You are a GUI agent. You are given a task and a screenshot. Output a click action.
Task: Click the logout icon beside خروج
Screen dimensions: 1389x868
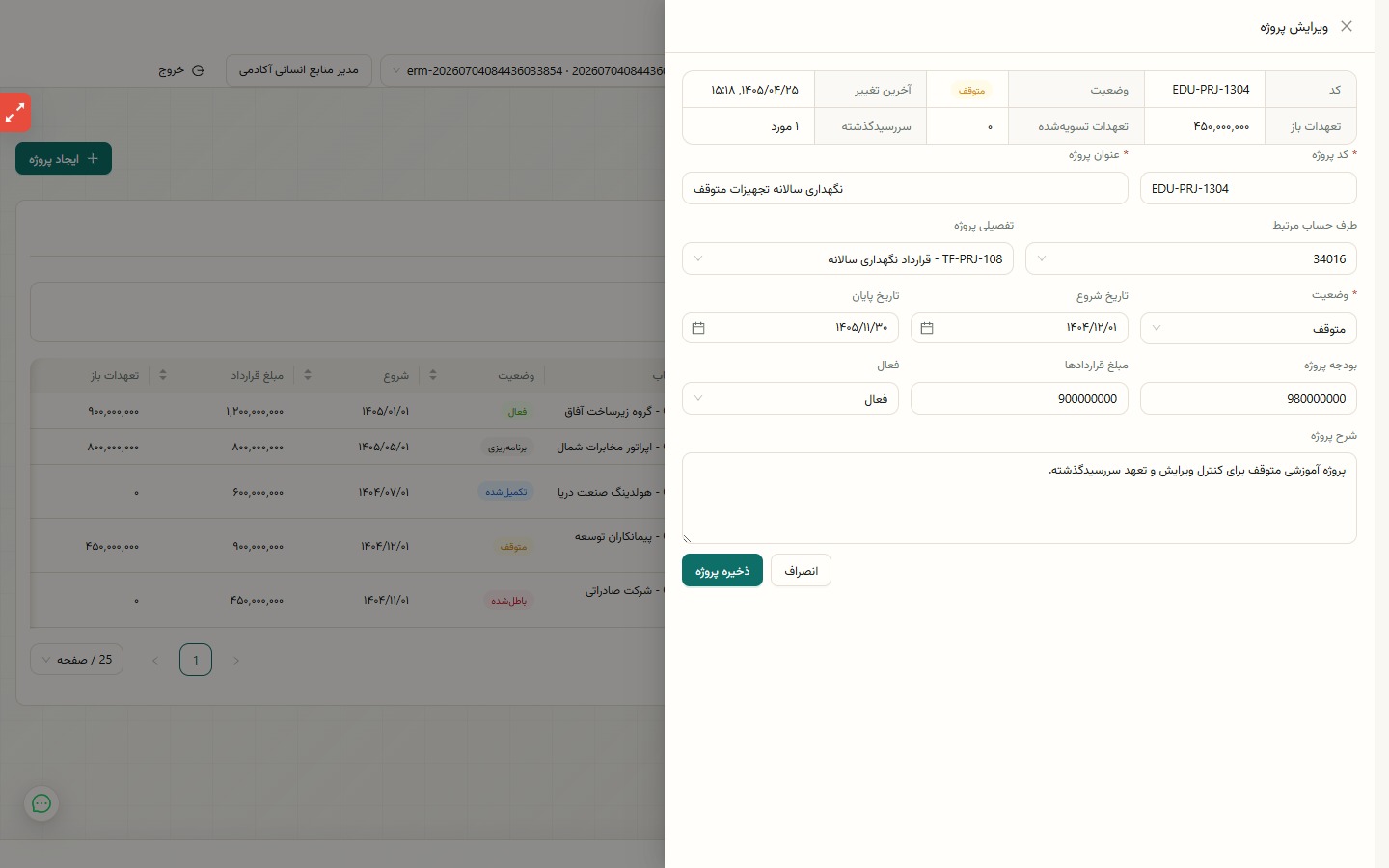click(198, 70)
